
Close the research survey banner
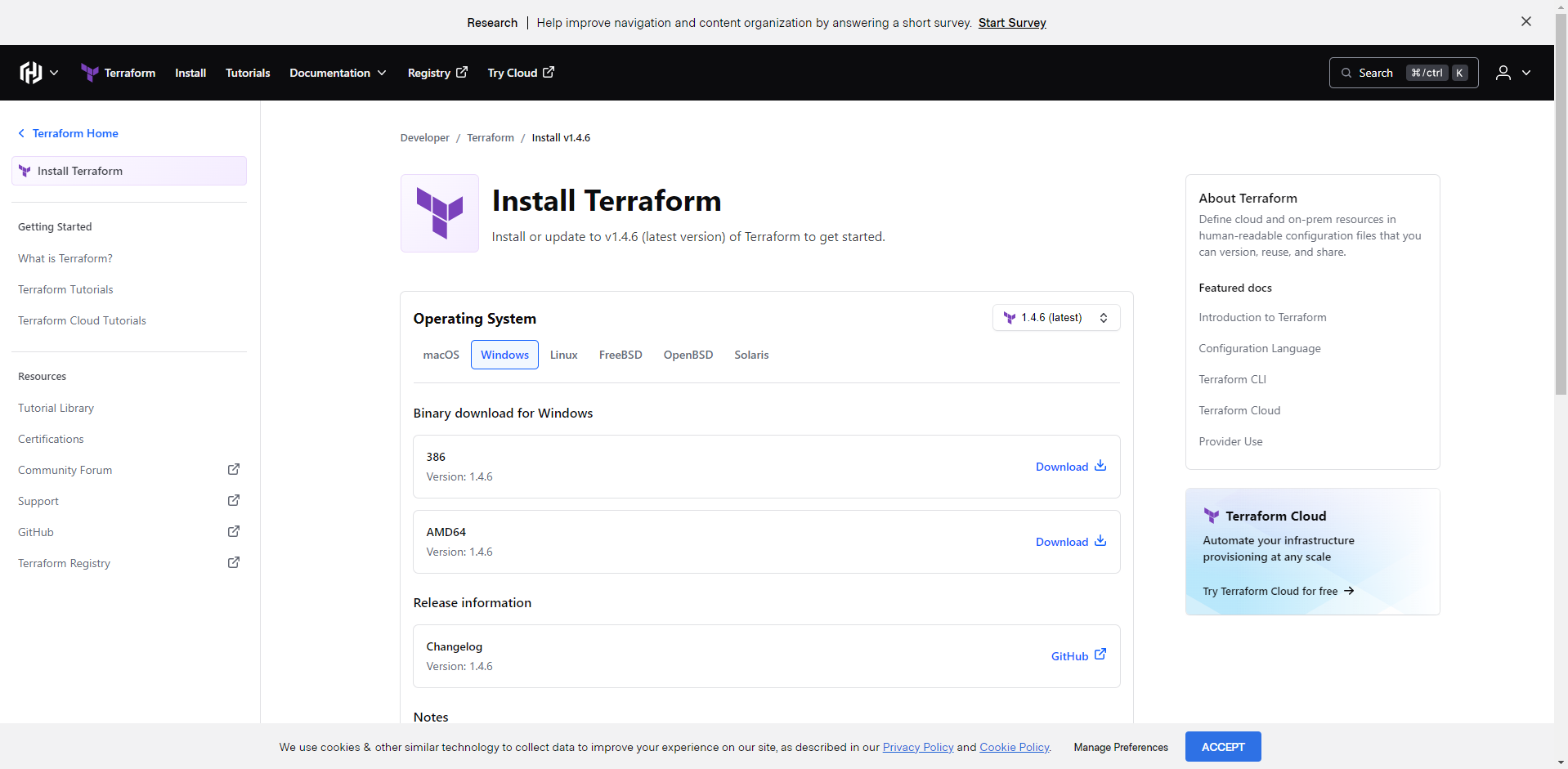1526,21
